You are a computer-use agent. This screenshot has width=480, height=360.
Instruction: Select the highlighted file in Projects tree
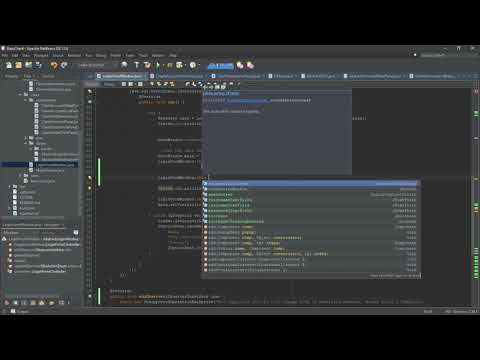click(x=55, y=165)
